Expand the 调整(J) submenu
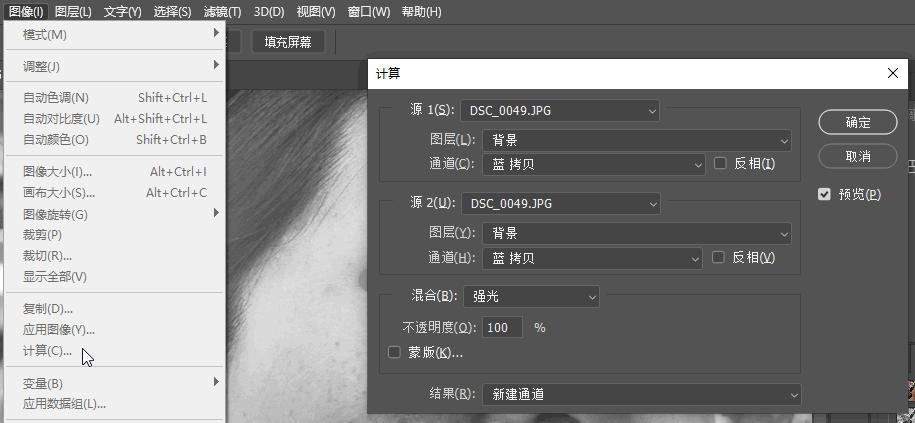915x423 pixels. coord(114,66)
